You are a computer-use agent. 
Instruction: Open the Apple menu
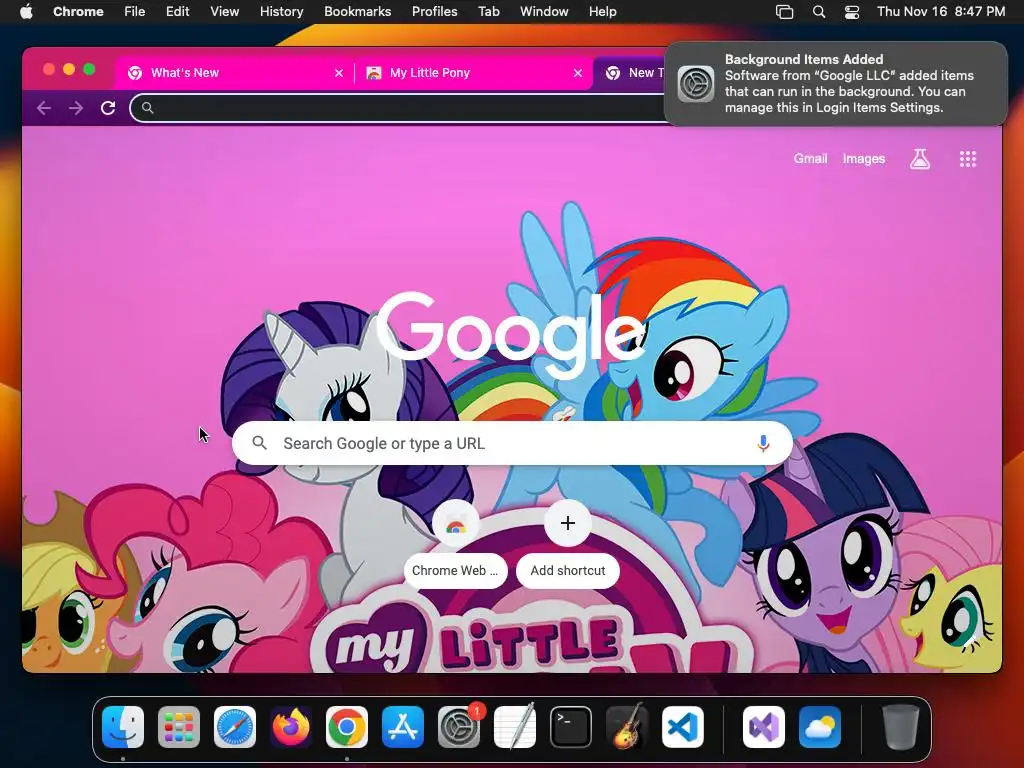(26, 11)
